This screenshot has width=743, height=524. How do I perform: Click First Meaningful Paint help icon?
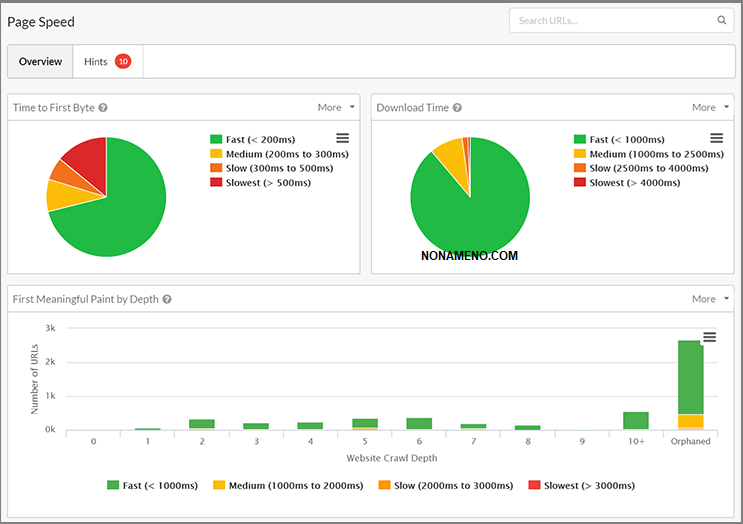(167, 299)
